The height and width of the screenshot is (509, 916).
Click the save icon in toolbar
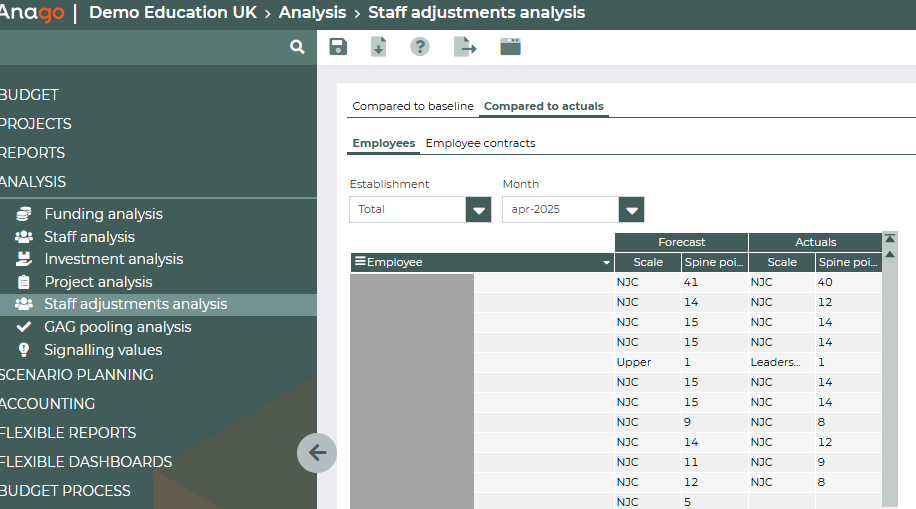click(338, 47)
